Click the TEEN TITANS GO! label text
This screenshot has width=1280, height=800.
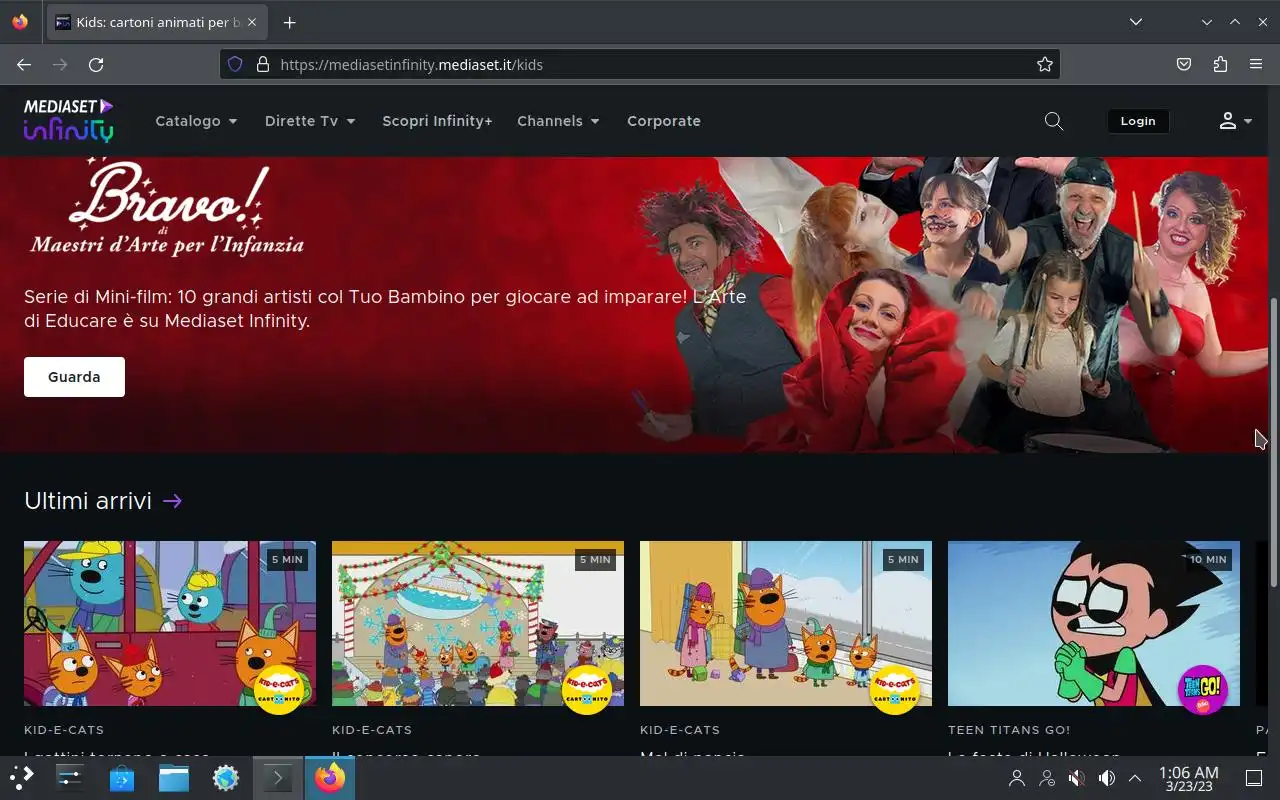coord(1009,730)
